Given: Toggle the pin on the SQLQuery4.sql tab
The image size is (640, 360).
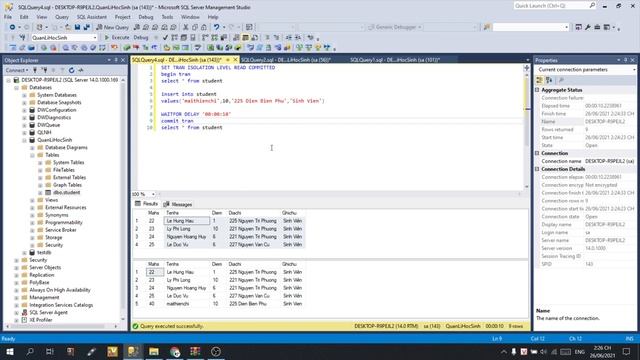Looking at the screenshot, I should 228,60.
